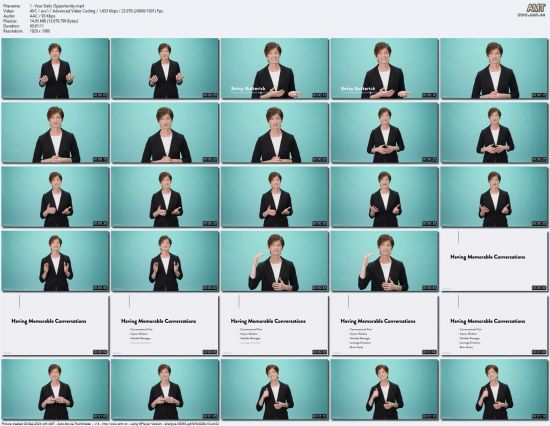Select the title slide frame in the fourth row
Viewport: 550px width, 426px height.
[x=494, y=261]
